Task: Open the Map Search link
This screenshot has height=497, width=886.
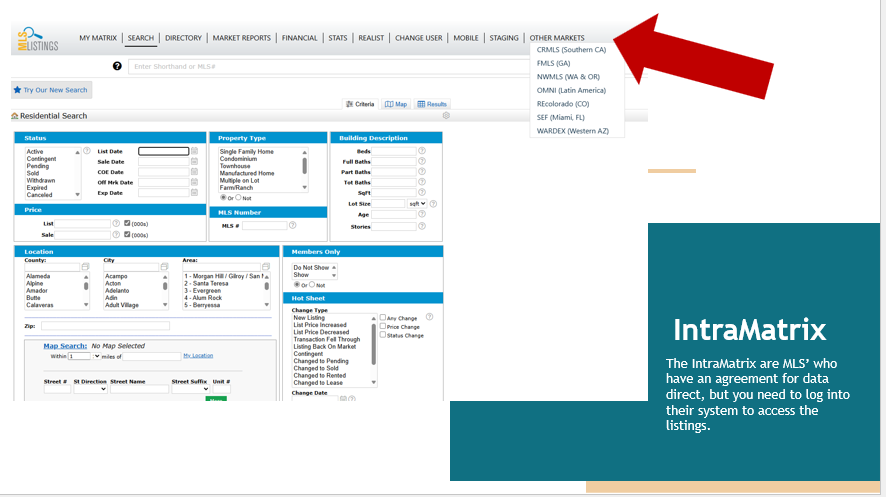Action: coord(65,346)
